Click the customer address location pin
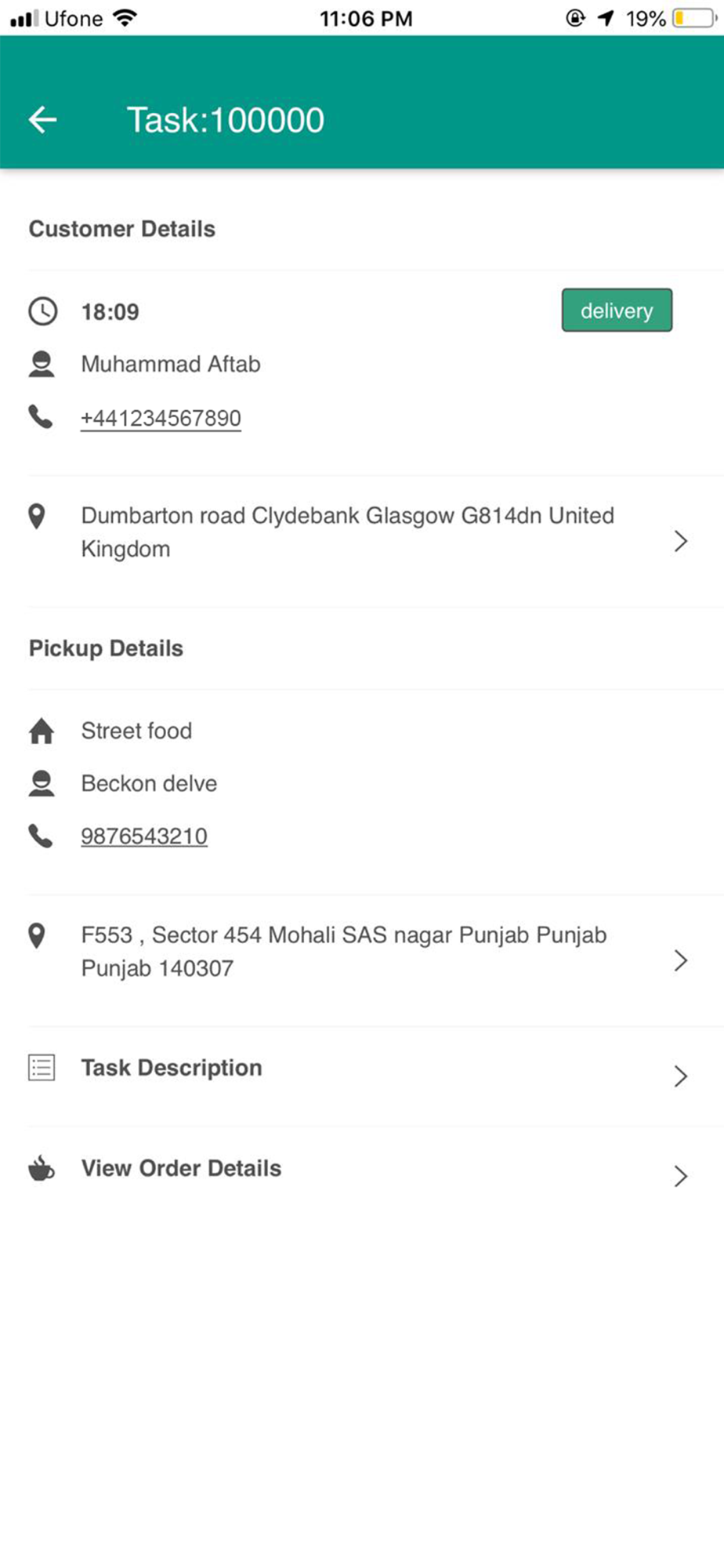This screenshot has height=1568, width=724. click(x=37, y=517)
